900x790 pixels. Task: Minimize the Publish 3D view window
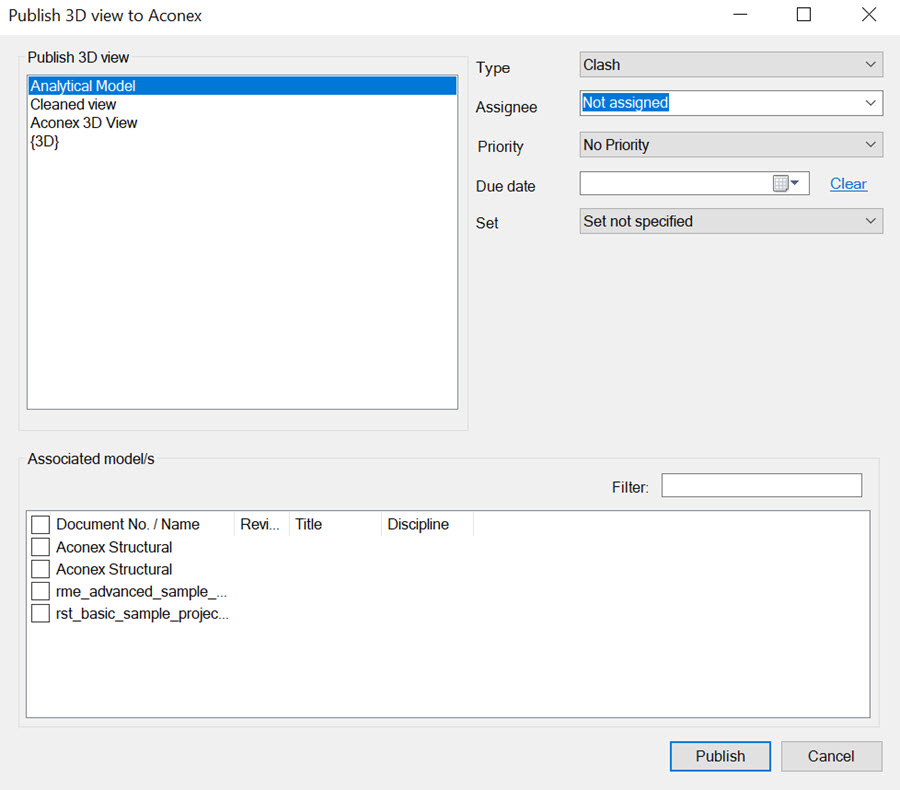pos(740,14)
